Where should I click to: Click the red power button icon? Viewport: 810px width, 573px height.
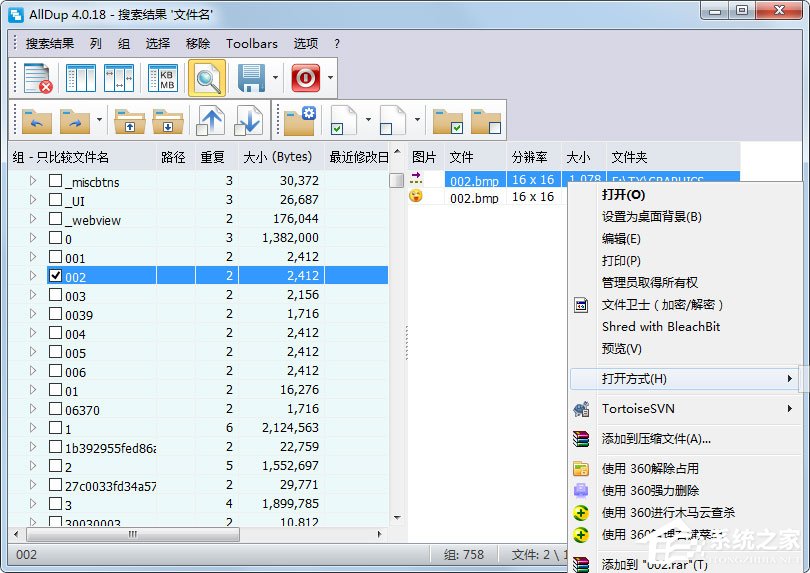305,78
